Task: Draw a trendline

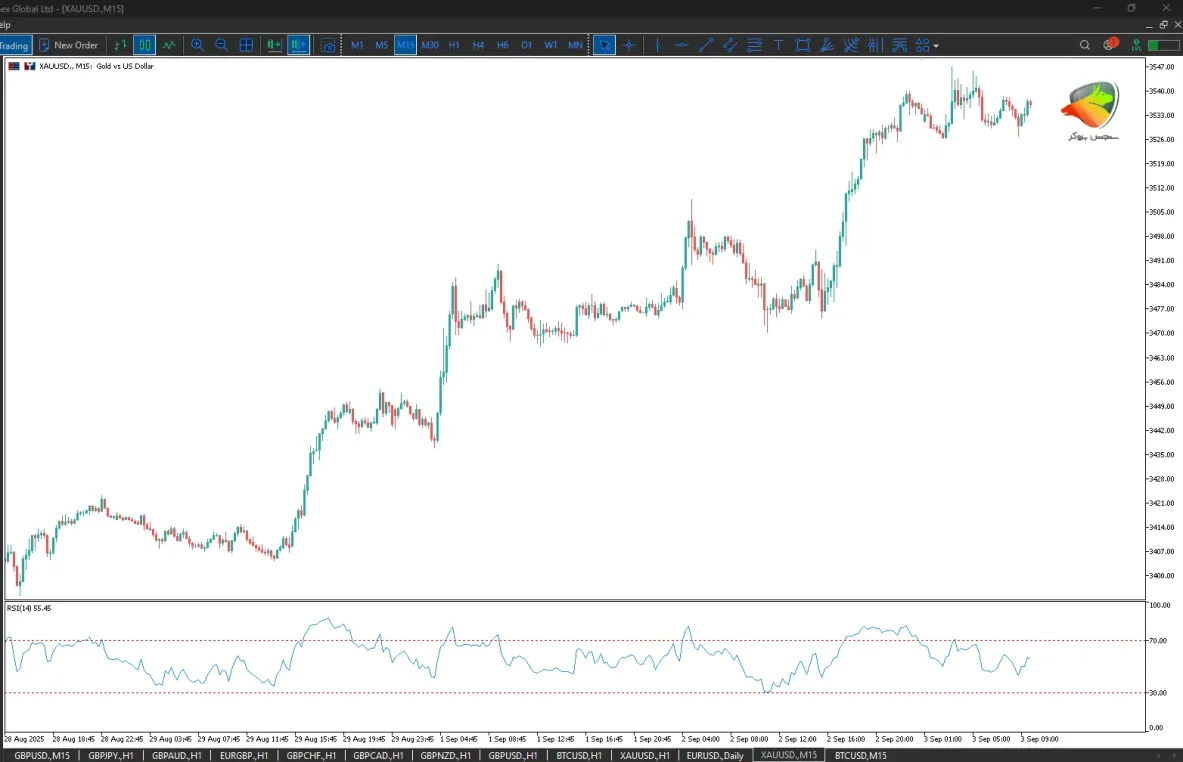Action: (705, 45)
